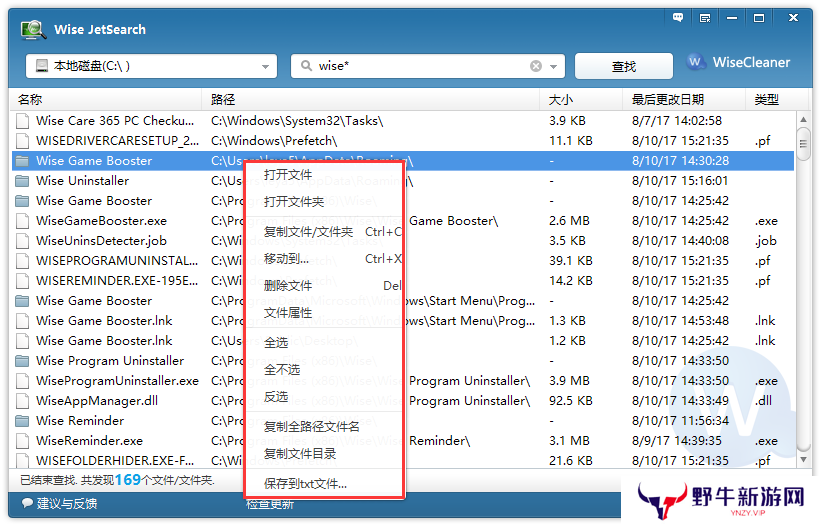Image resolution: width=821 pixels, height=526 pixels.
Task: Expand the search history dropdown arrow
Action: point(553,66)
